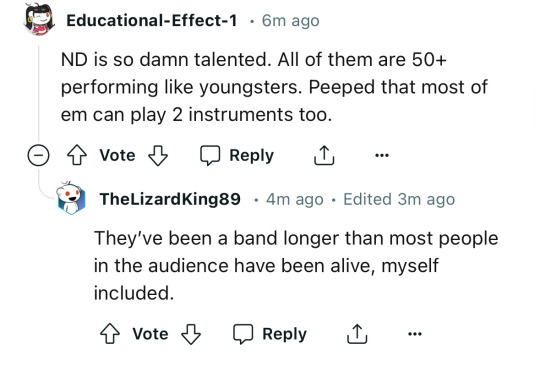Downvote TheLizardKing89's reply
540x366 pixels.
pos(191,334)
